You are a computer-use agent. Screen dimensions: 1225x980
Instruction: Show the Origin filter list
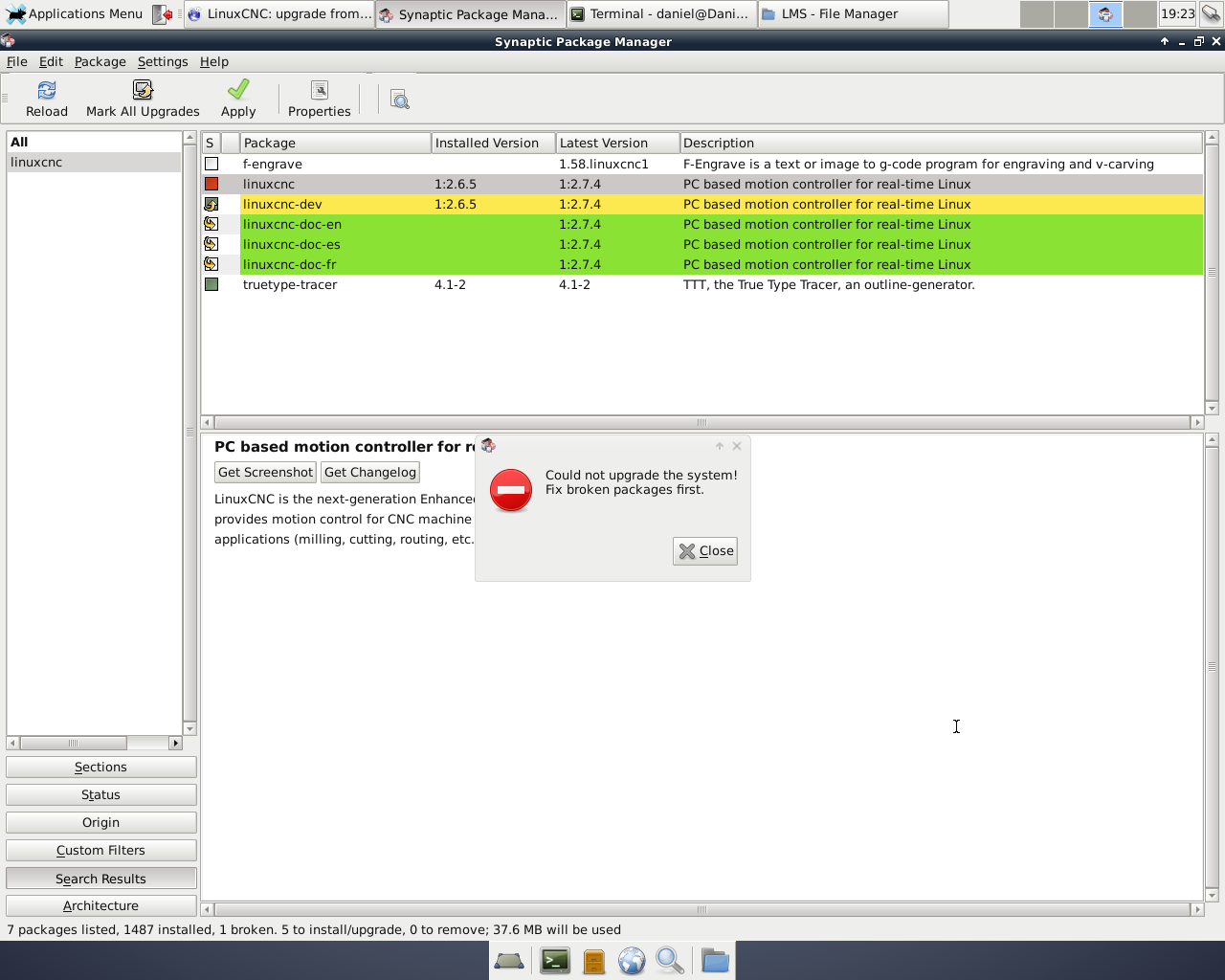click(x=101, y=823)
